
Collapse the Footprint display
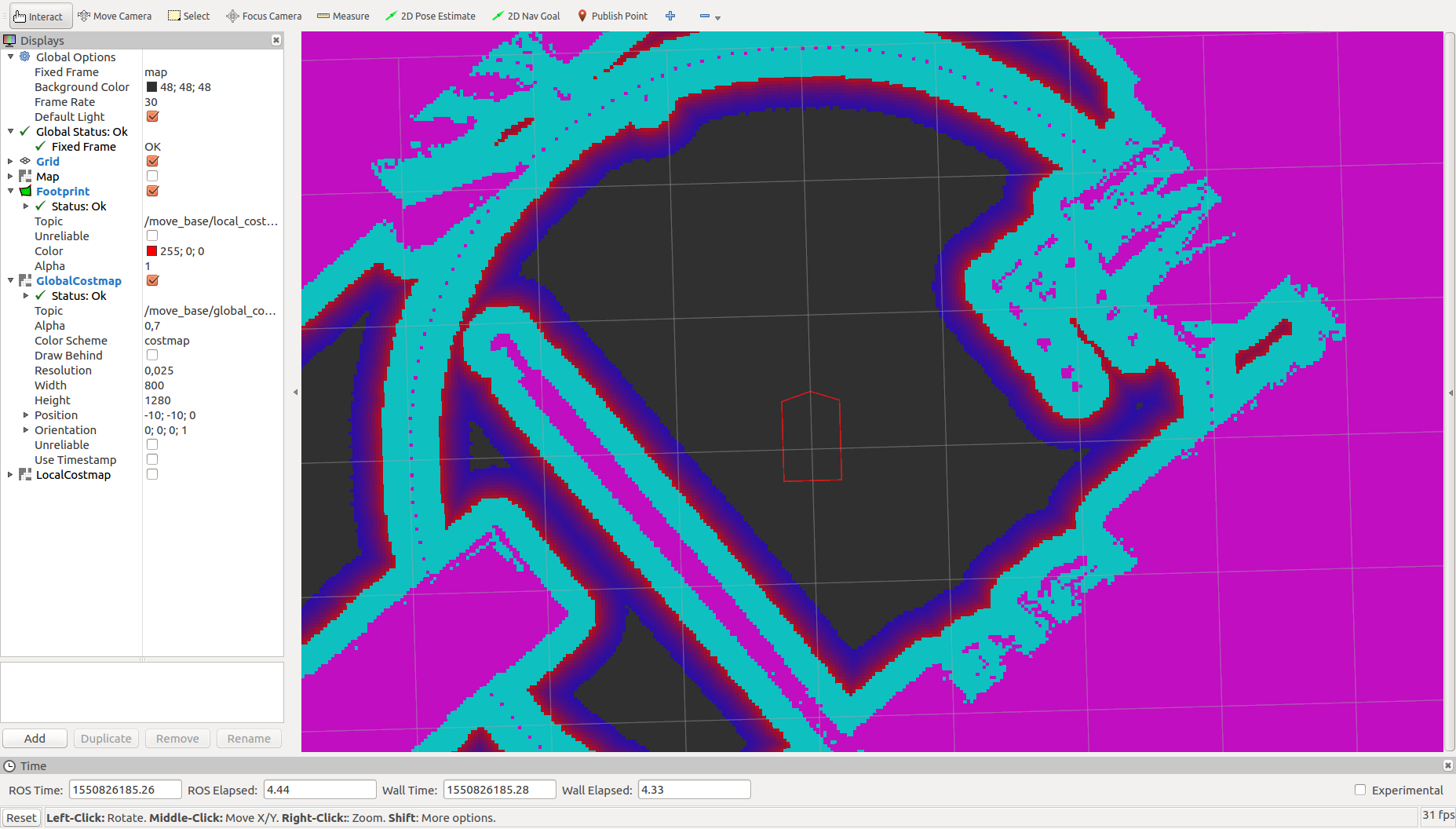point(10,191)
